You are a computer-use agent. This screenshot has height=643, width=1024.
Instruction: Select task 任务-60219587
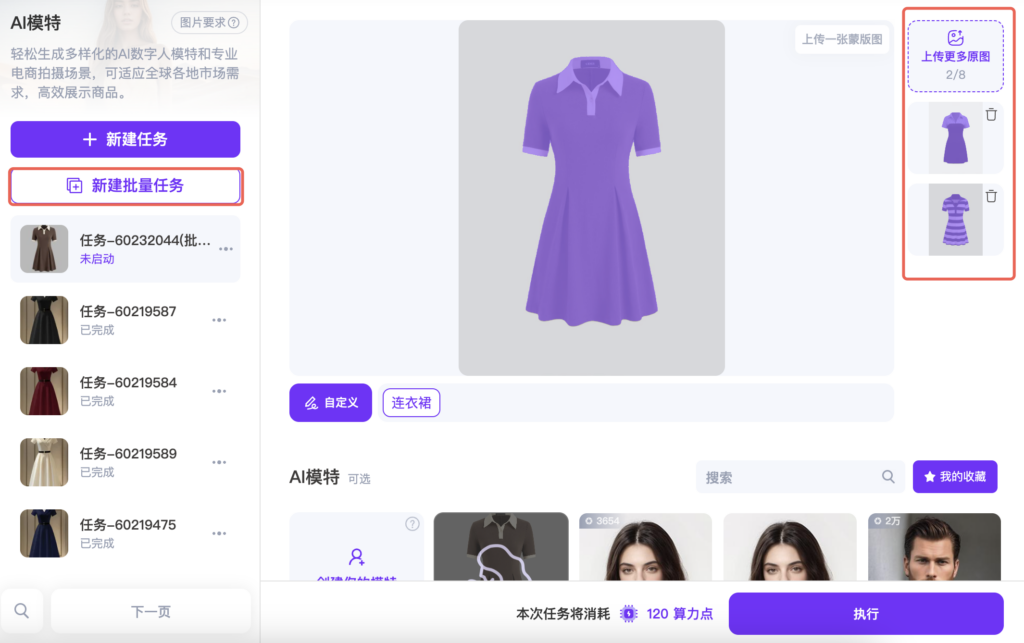click(125, 320)
